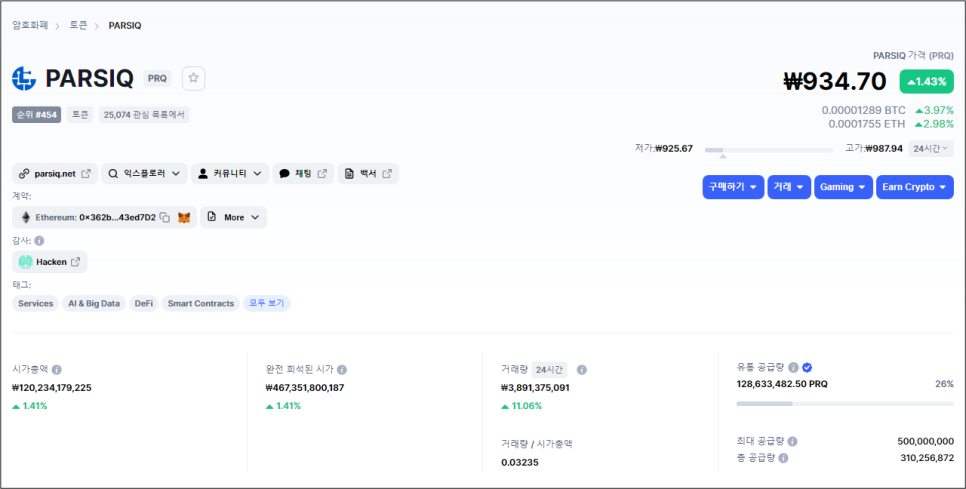Open the parsiq.net website link
This screenshot has height=489, width=966.
point(55,174)
